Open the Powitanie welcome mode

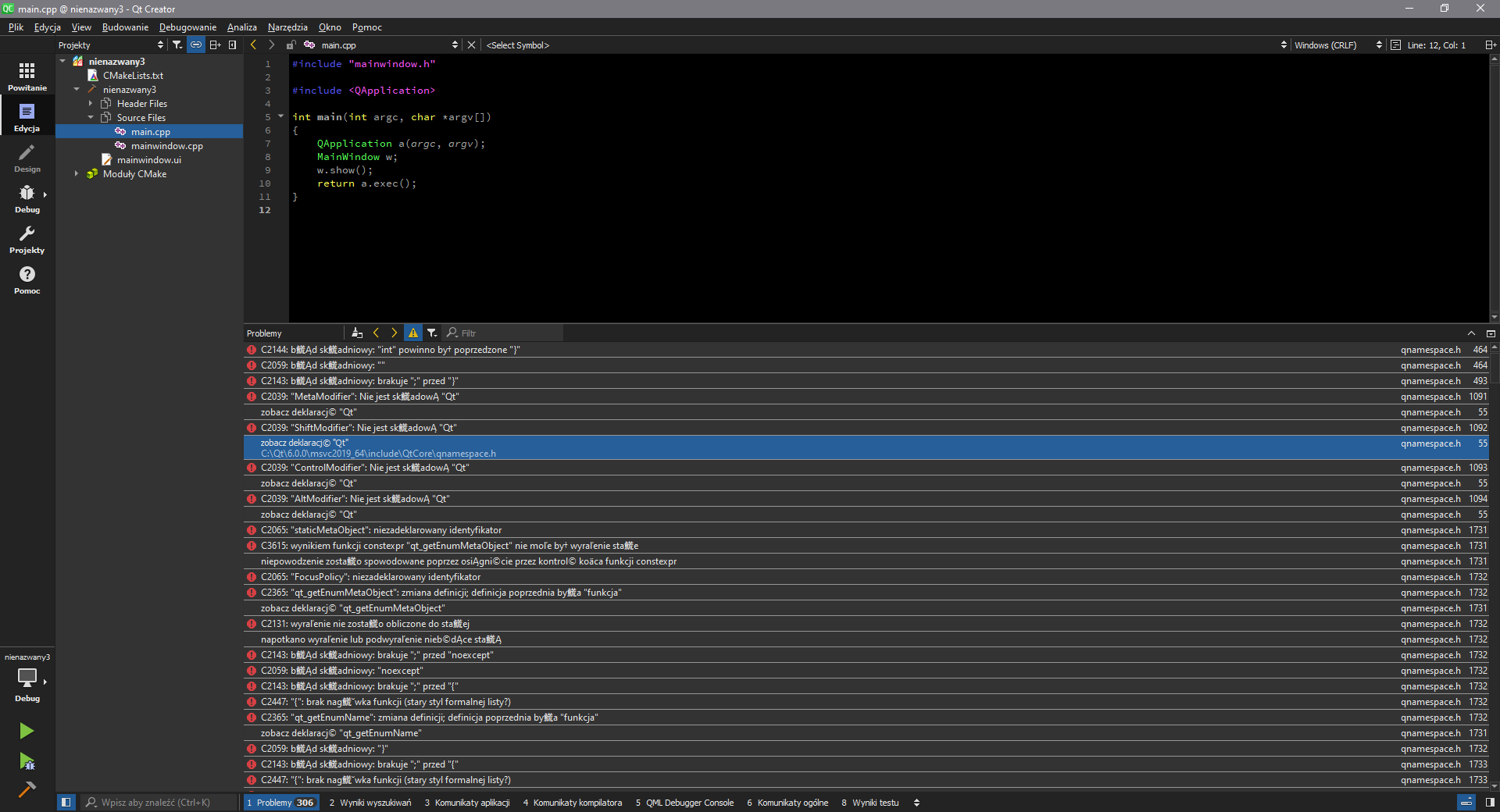[27, 77]
